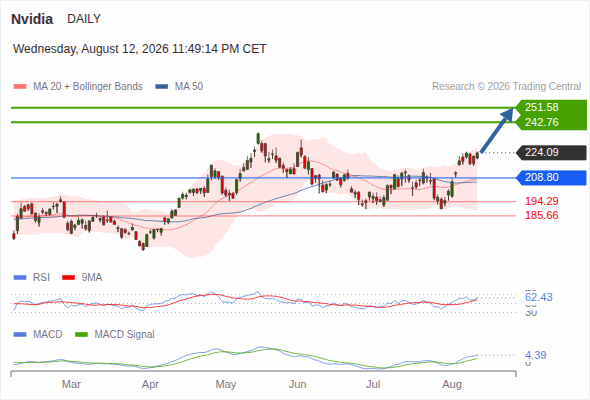Click the green MACD Signal legend swatch

click(81, 335)
